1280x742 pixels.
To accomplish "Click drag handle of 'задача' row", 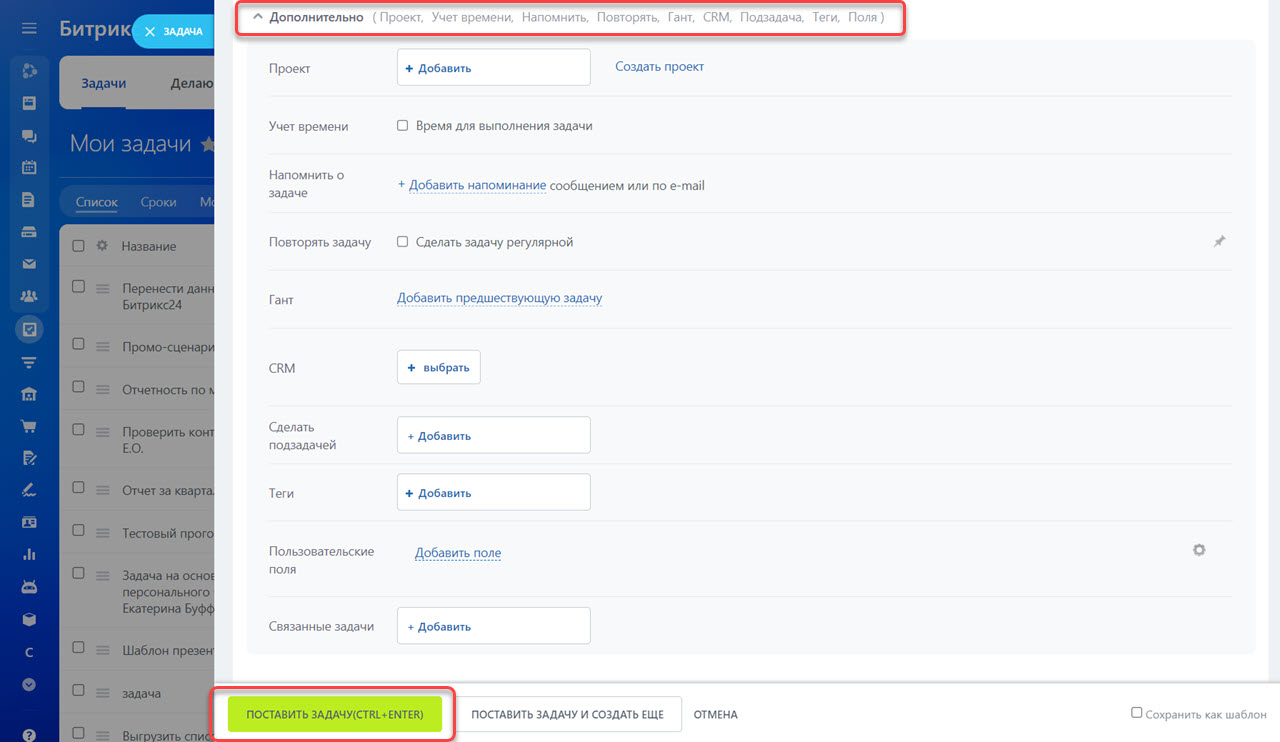I will 101,693.
